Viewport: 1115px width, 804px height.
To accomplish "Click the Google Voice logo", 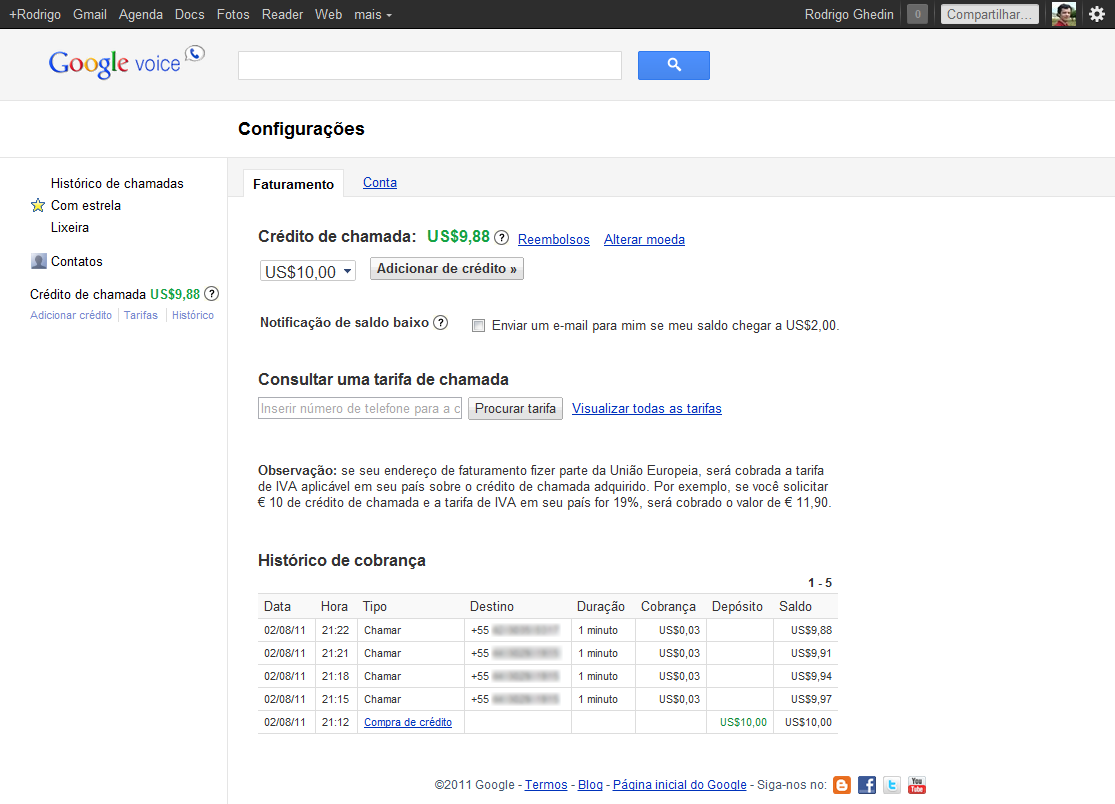I will [126, 62].
